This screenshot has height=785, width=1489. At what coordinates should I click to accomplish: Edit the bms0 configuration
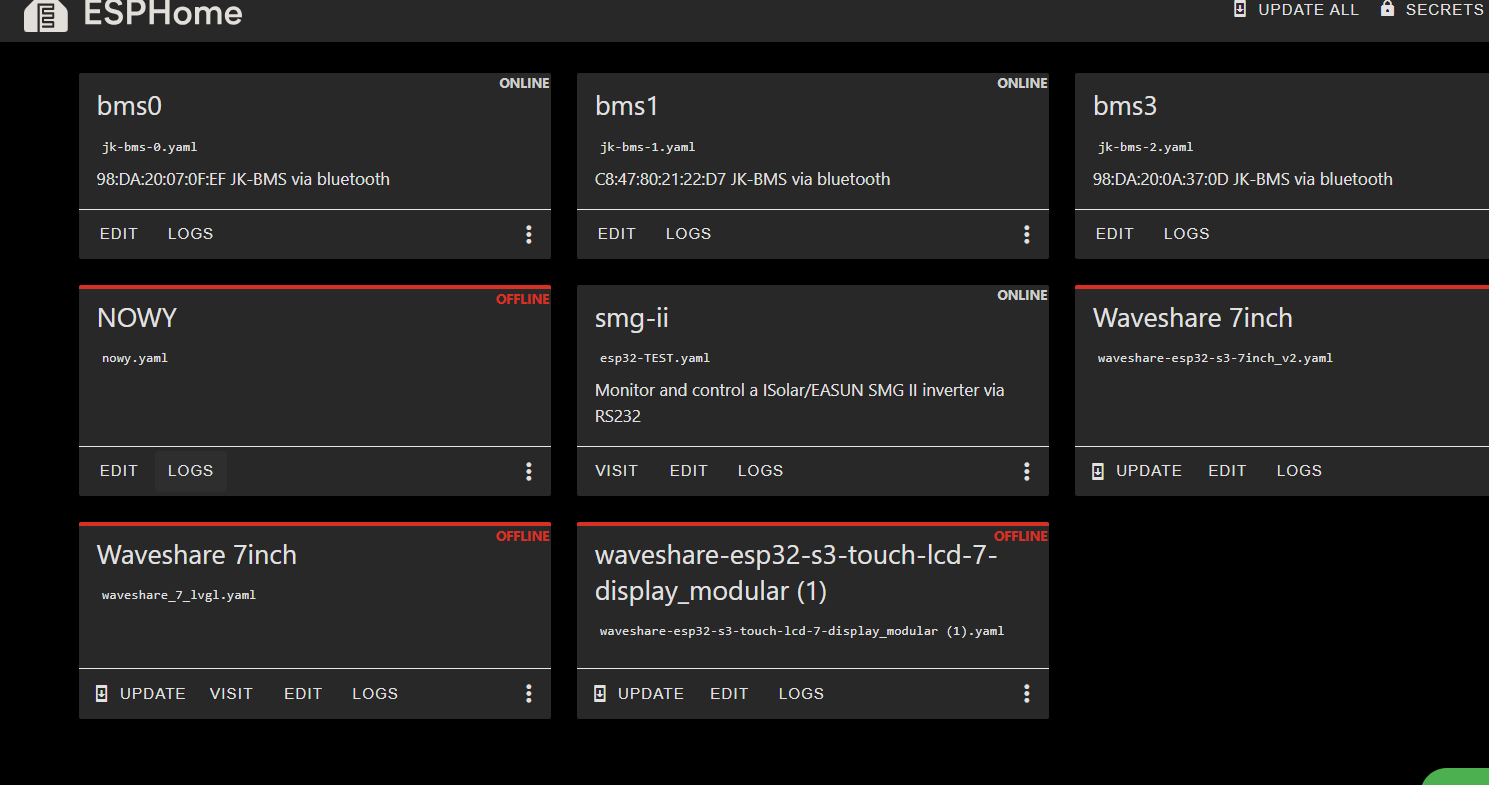point(119,234)
